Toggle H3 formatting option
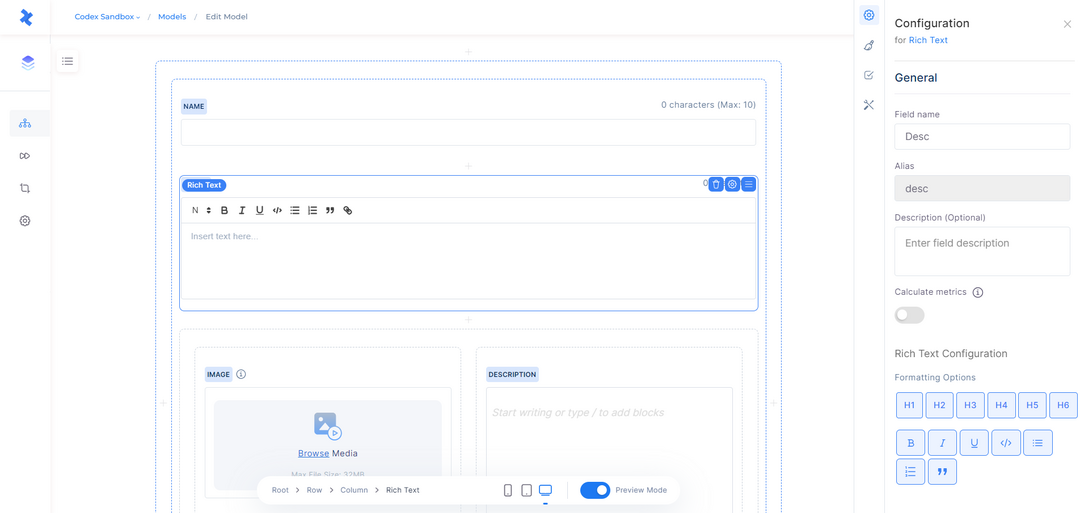1080x513 pixels. [970, 406]
